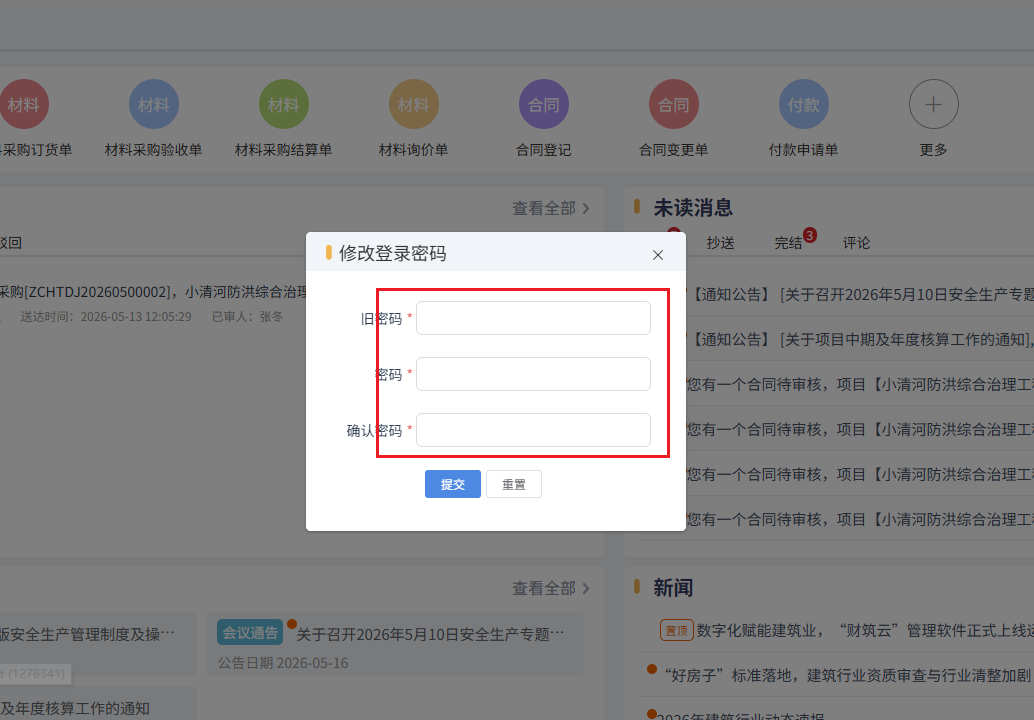
Task: Switch to the 完结 messages tab
Action: coord(788,243)
